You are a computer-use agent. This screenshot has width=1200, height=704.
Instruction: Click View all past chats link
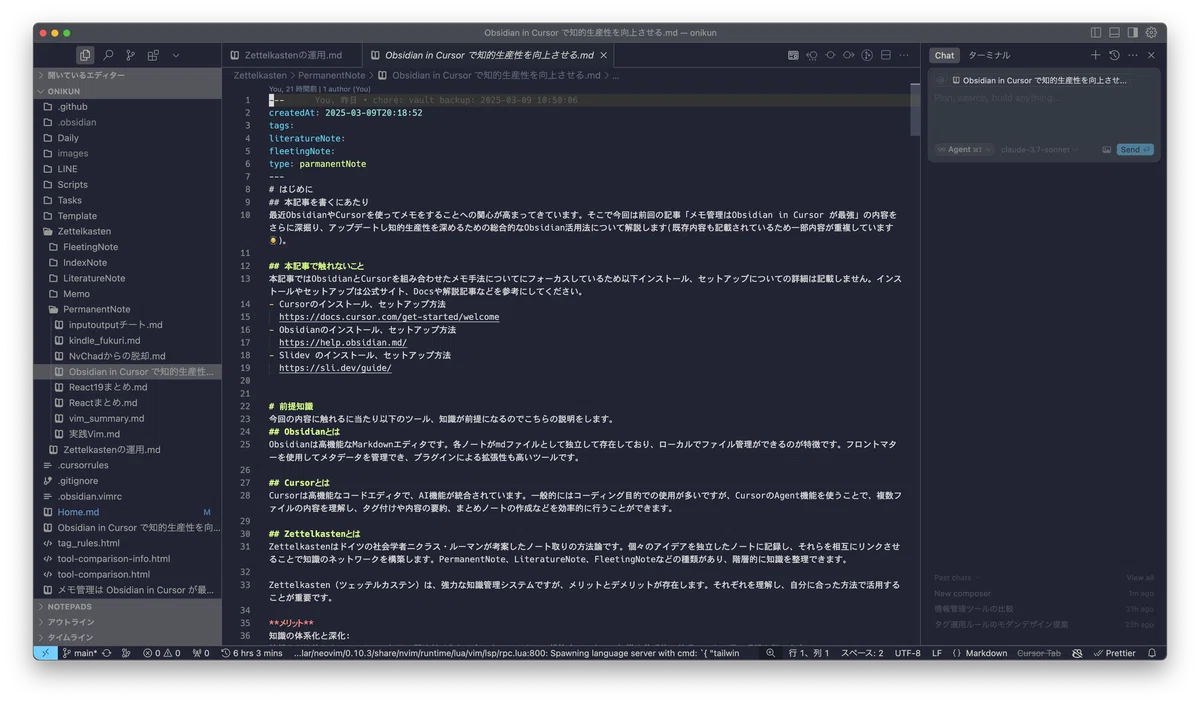point(1140,577)
